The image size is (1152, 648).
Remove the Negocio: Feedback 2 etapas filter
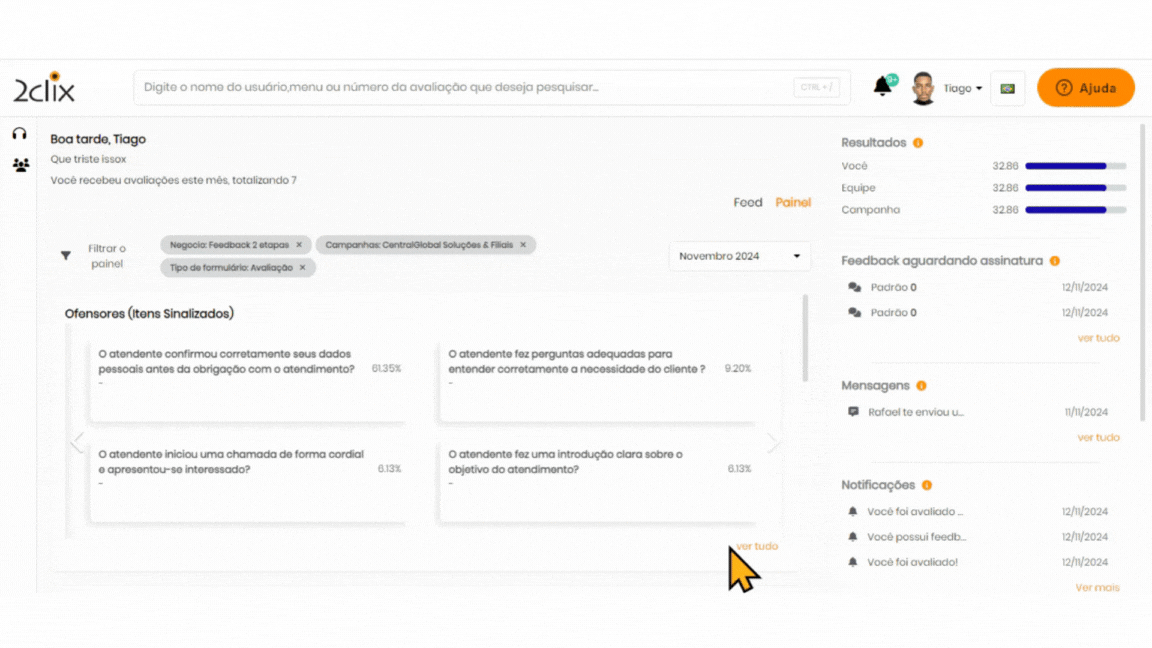pos(298,245)
